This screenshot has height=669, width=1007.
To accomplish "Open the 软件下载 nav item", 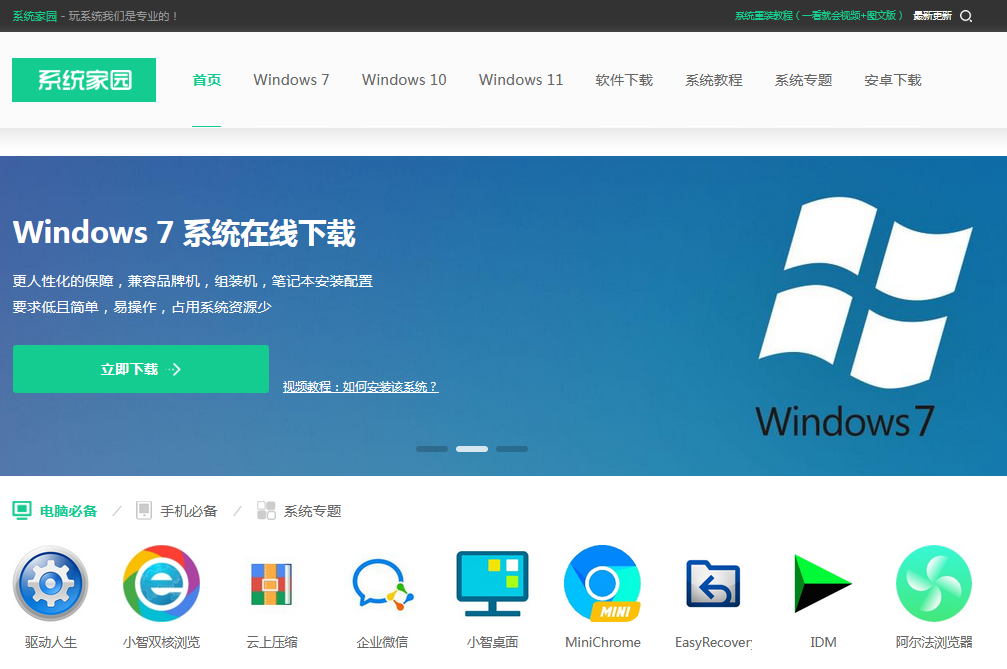I will [624, 80].
